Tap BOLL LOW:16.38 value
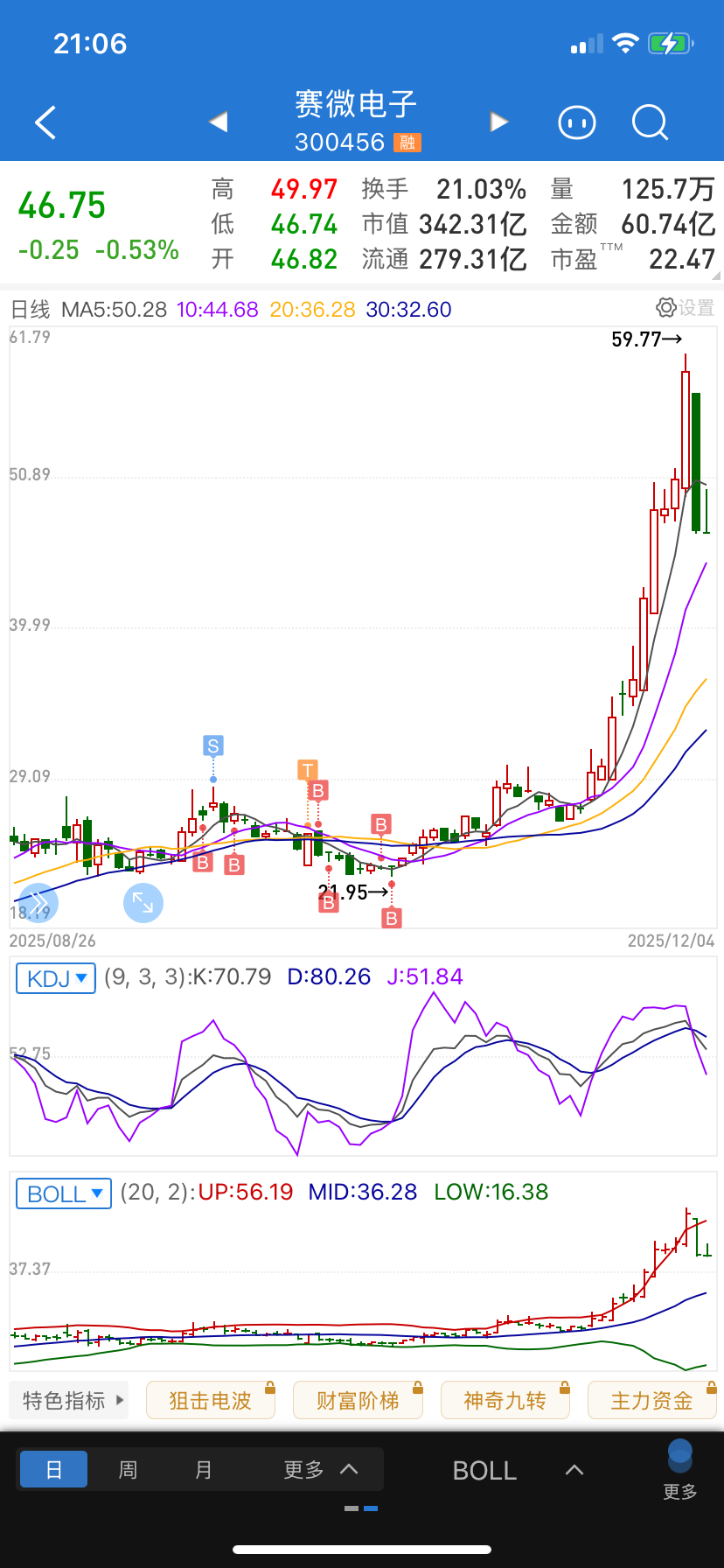 pos(491,1192)
